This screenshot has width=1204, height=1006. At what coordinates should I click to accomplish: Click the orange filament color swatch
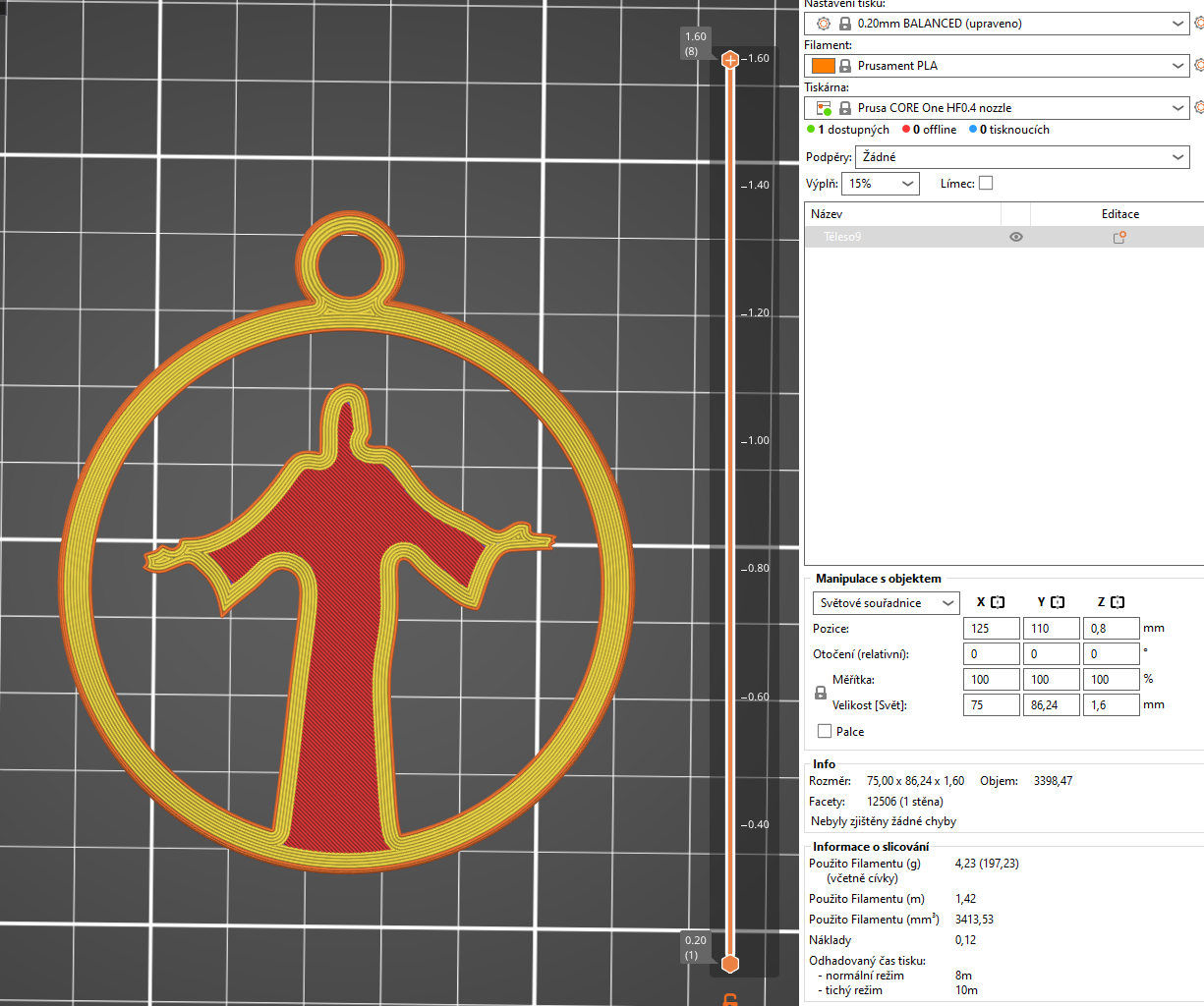(x=824, y=66)
